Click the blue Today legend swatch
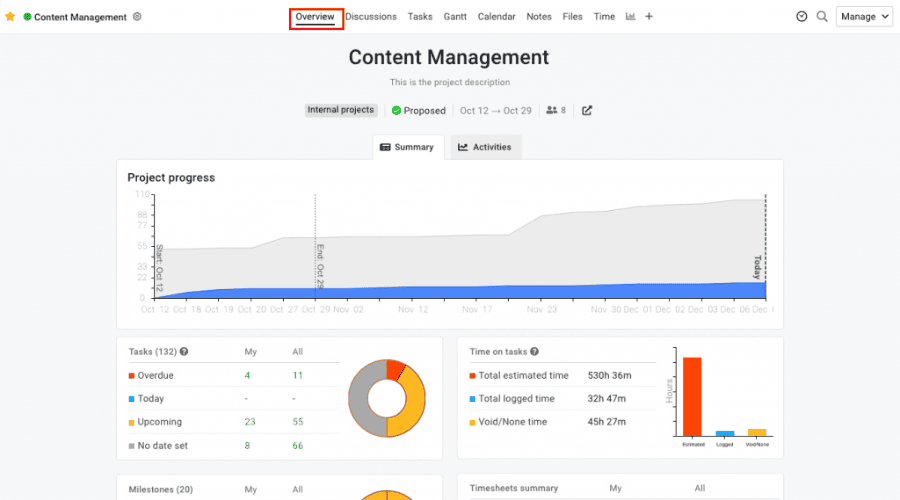Viewport: 900px width, 500px height. pyautogui.click(x=131, y=399)
